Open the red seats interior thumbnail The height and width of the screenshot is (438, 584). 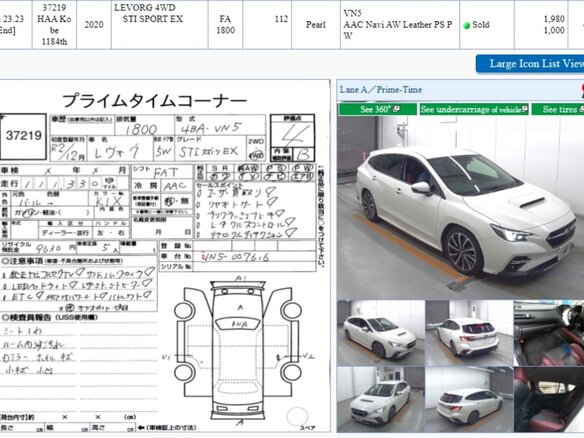tap(549, 400)
